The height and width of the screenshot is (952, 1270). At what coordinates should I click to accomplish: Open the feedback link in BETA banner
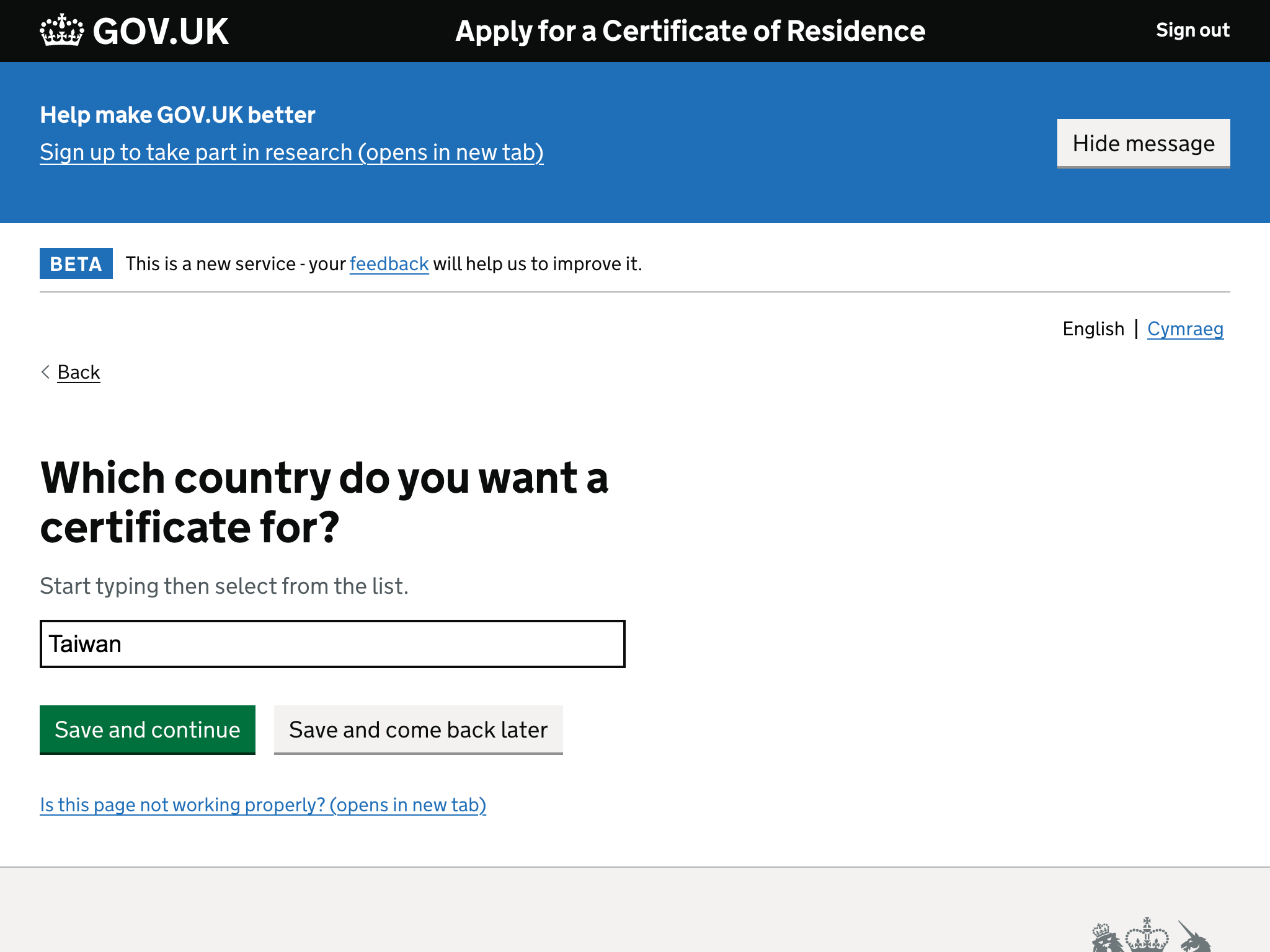(x=389, y=263)
